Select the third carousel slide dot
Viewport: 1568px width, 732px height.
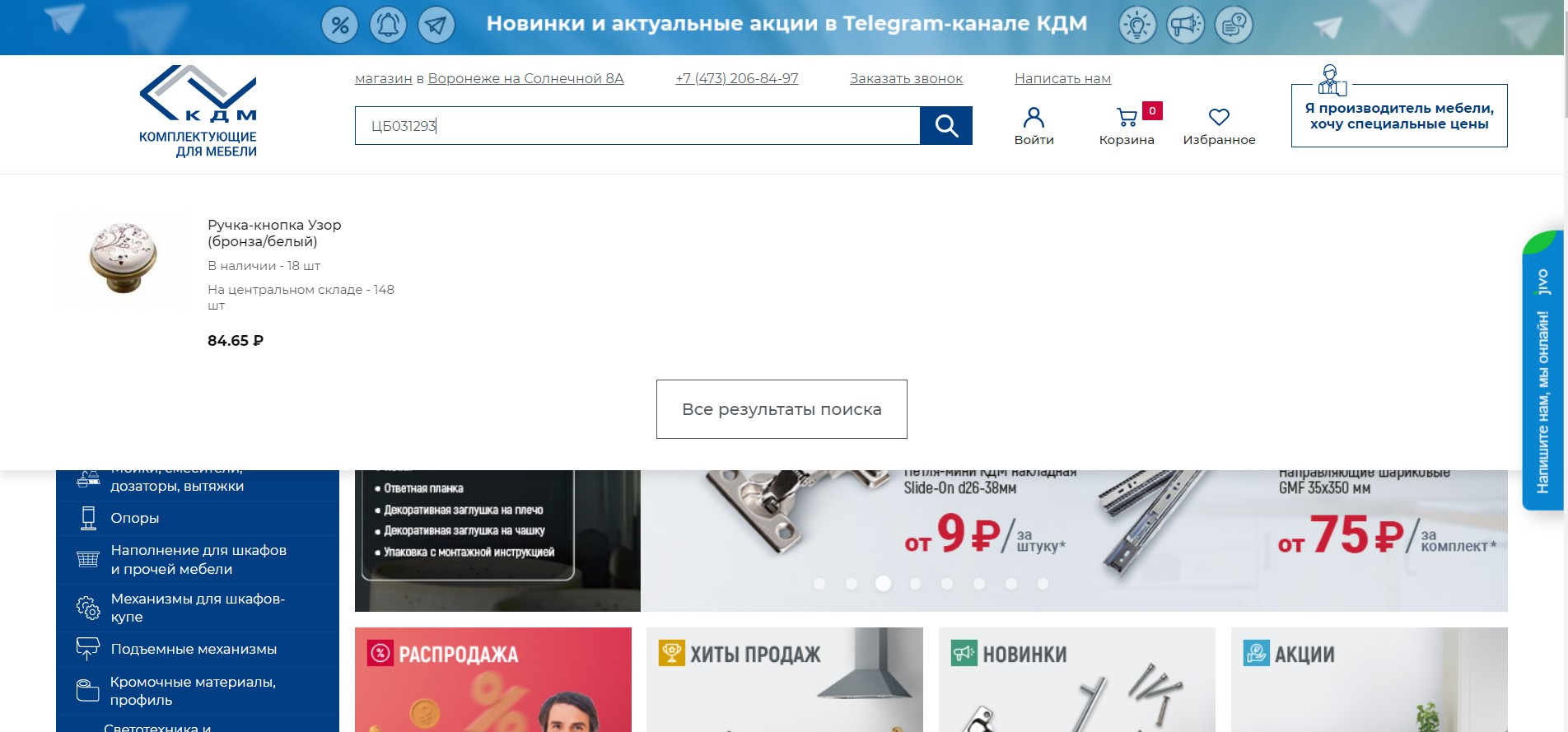(x=883, y=584)
